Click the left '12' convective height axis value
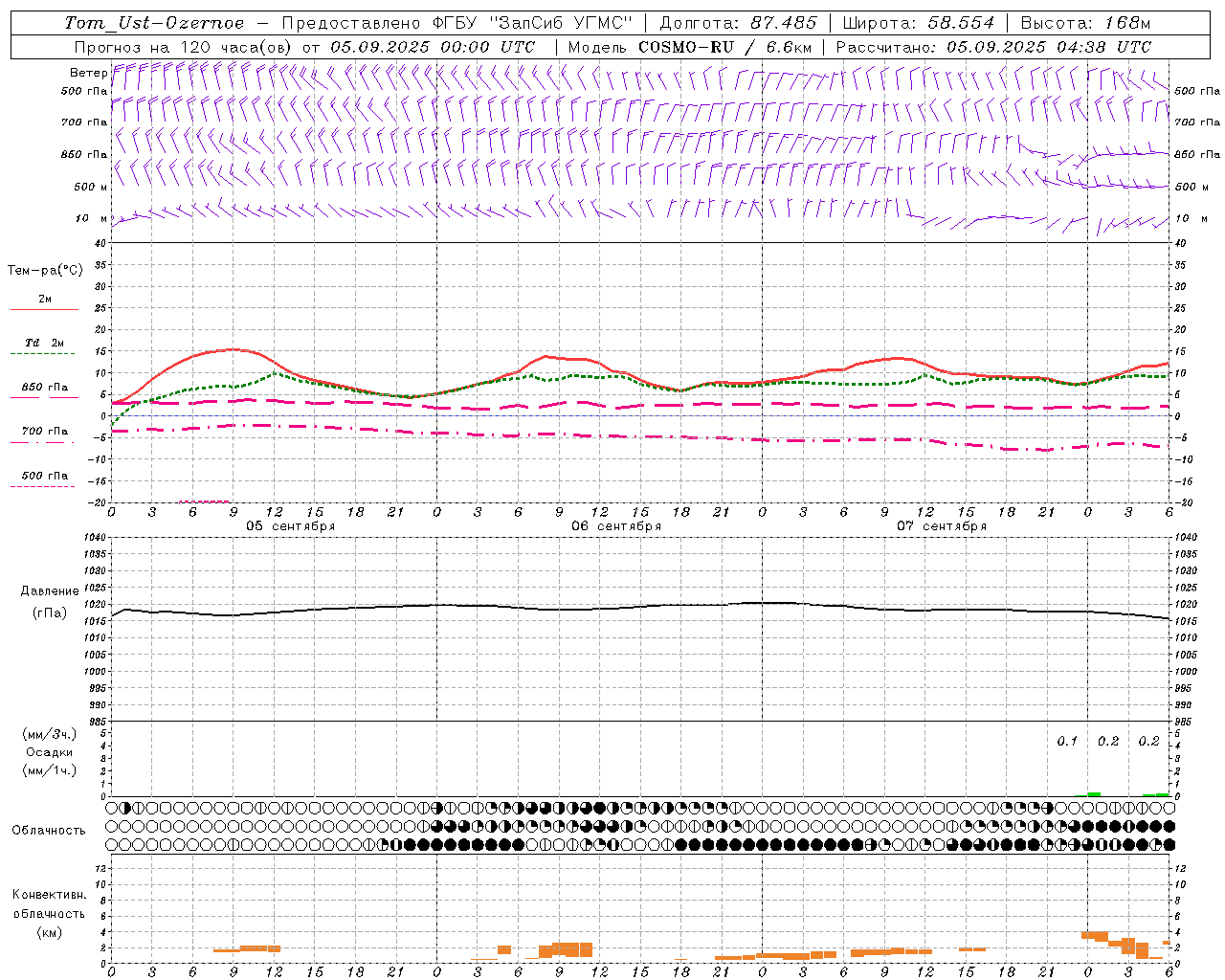The height and width of the screenshot is (980, 1225). tap(100, 869)
